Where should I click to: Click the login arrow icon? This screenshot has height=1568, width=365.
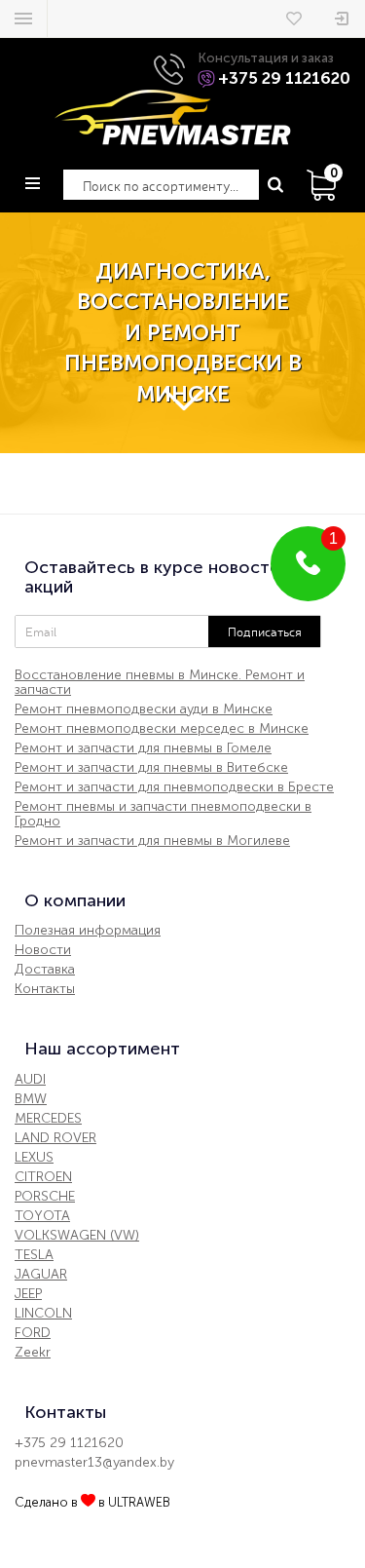coord(342,19)
